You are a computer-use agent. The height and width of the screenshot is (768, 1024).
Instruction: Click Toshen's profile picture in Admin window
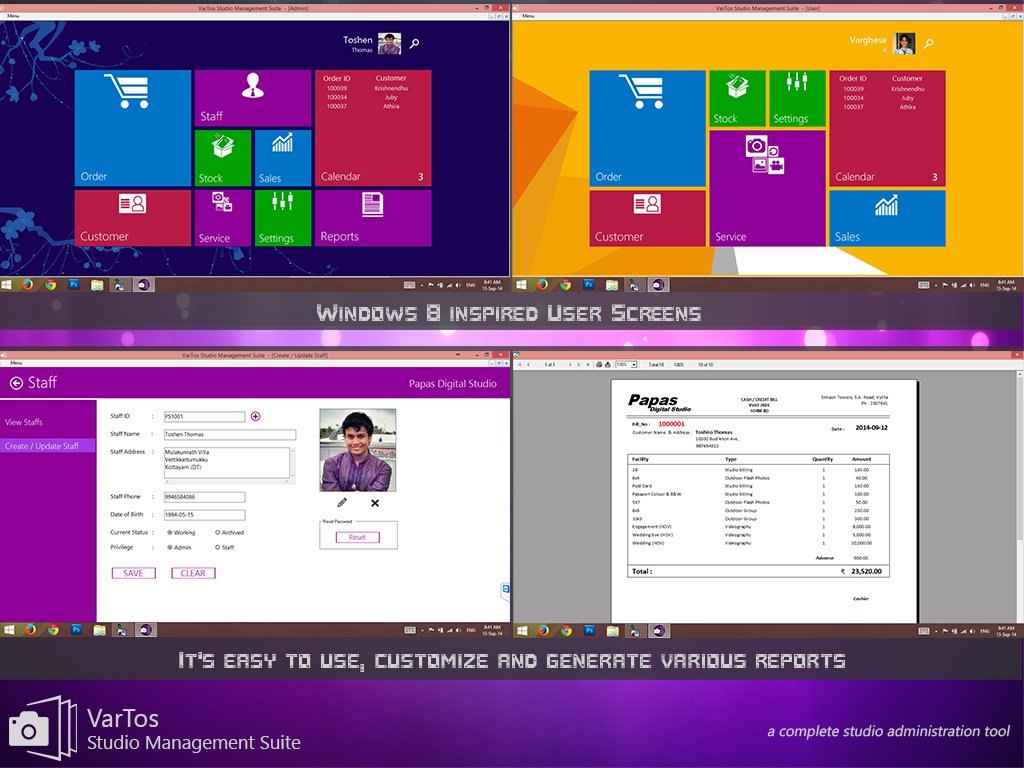pyautogui.click(x=389, y=44)
